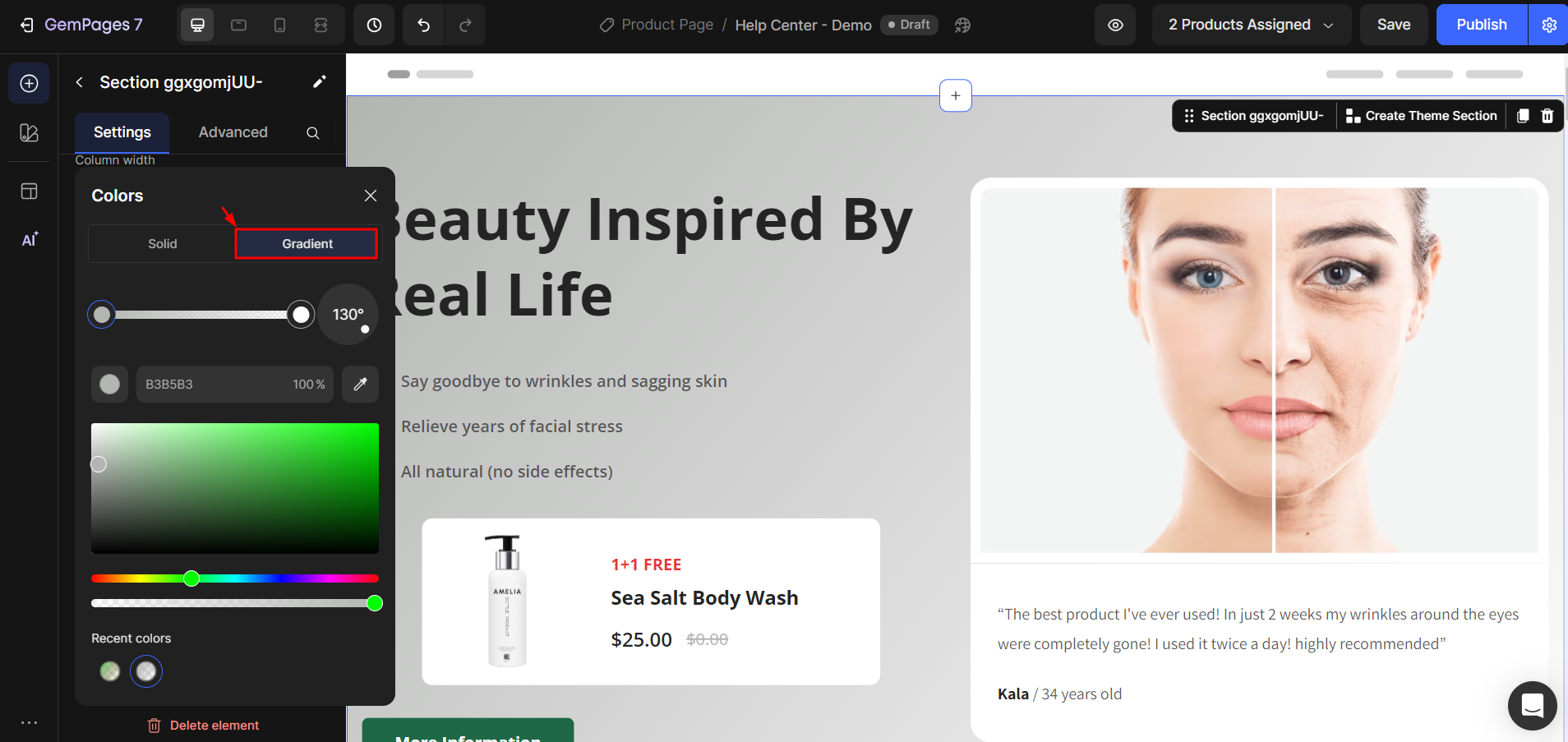Open the AI assistant sidebar icon
Viewport: 1568px width, 742px height.
coord(29,239)
